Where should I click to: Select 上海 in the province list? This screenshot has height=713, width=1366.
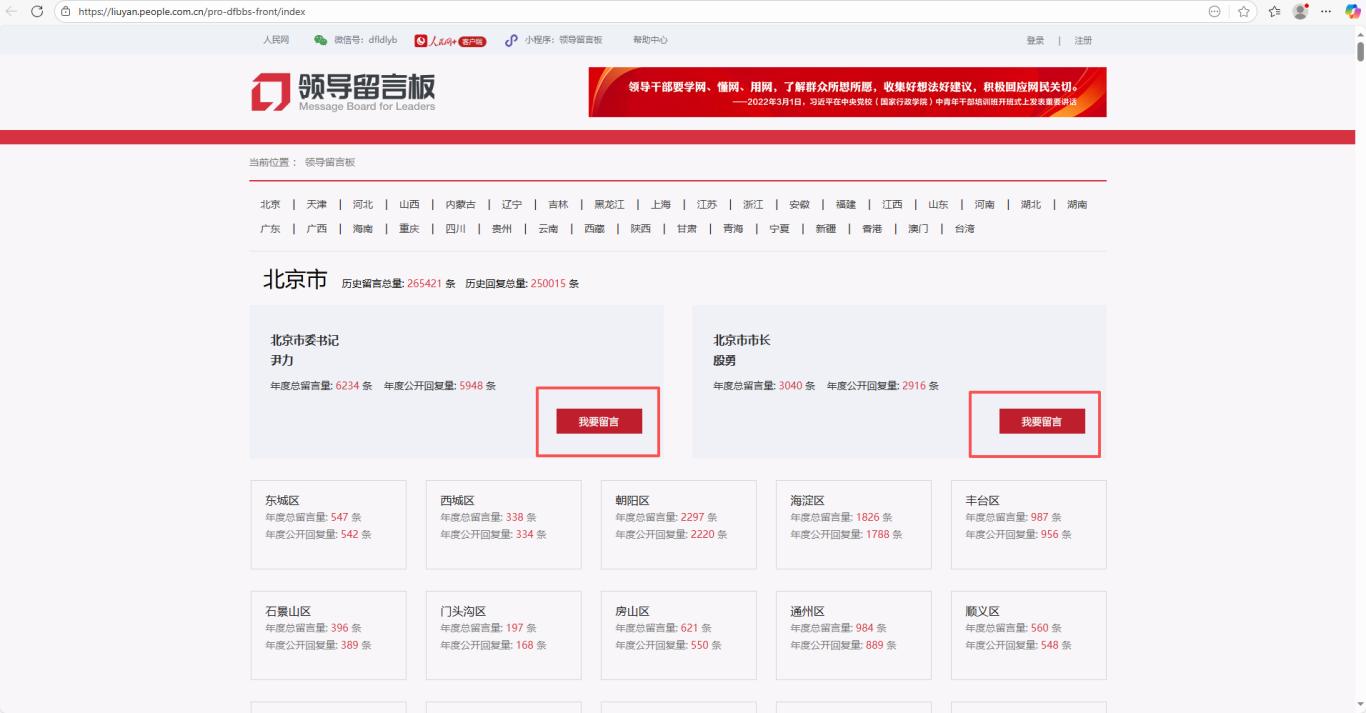point(660,204)
